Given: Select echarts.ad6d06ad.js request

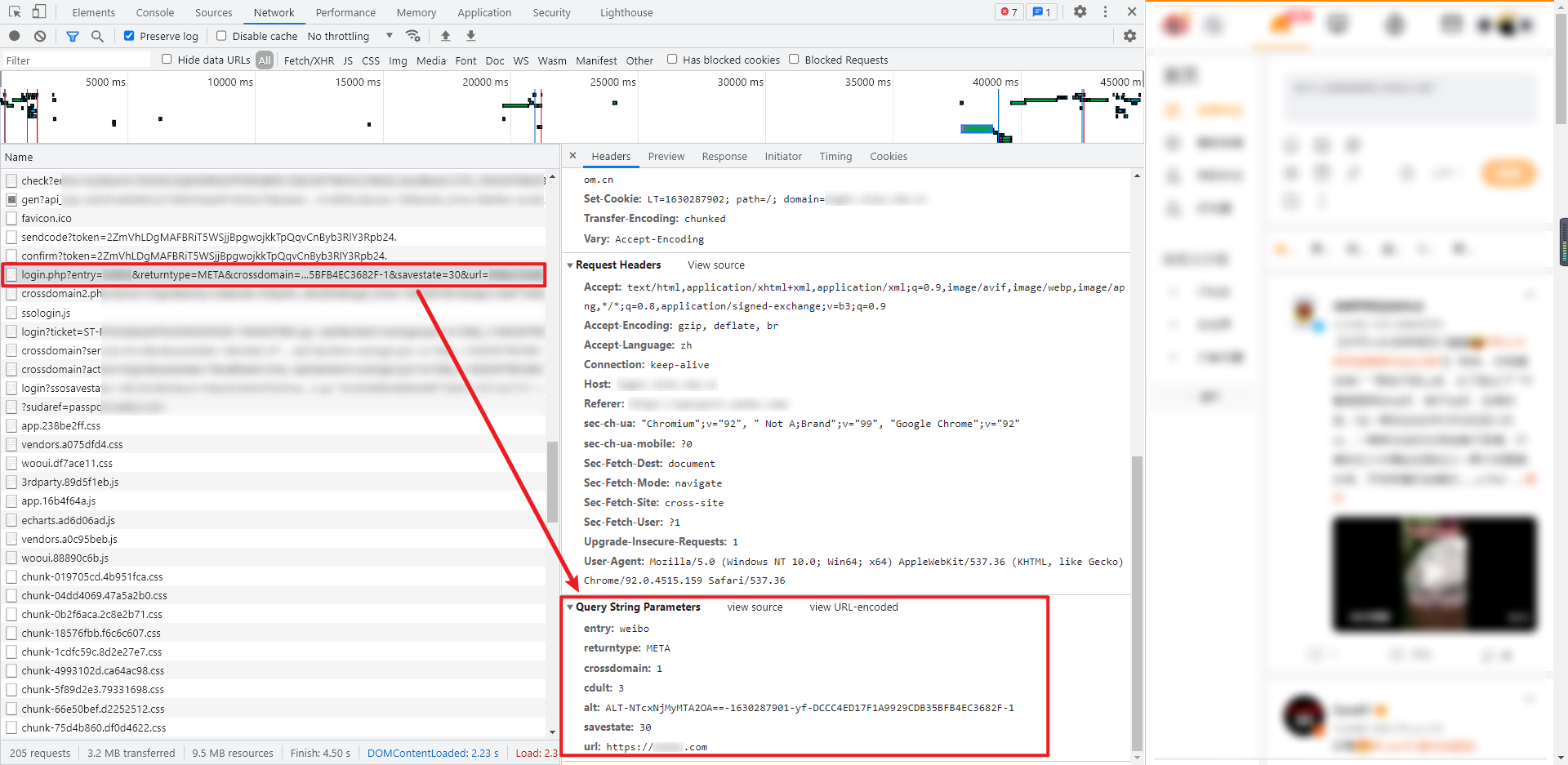Looking at the screenshot, I should (x=274, y=520).
